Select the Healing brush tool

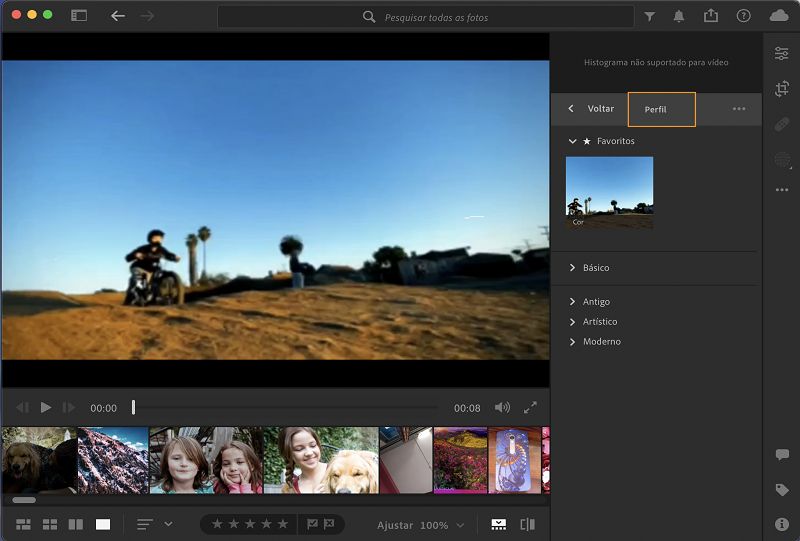coord(782,124)
